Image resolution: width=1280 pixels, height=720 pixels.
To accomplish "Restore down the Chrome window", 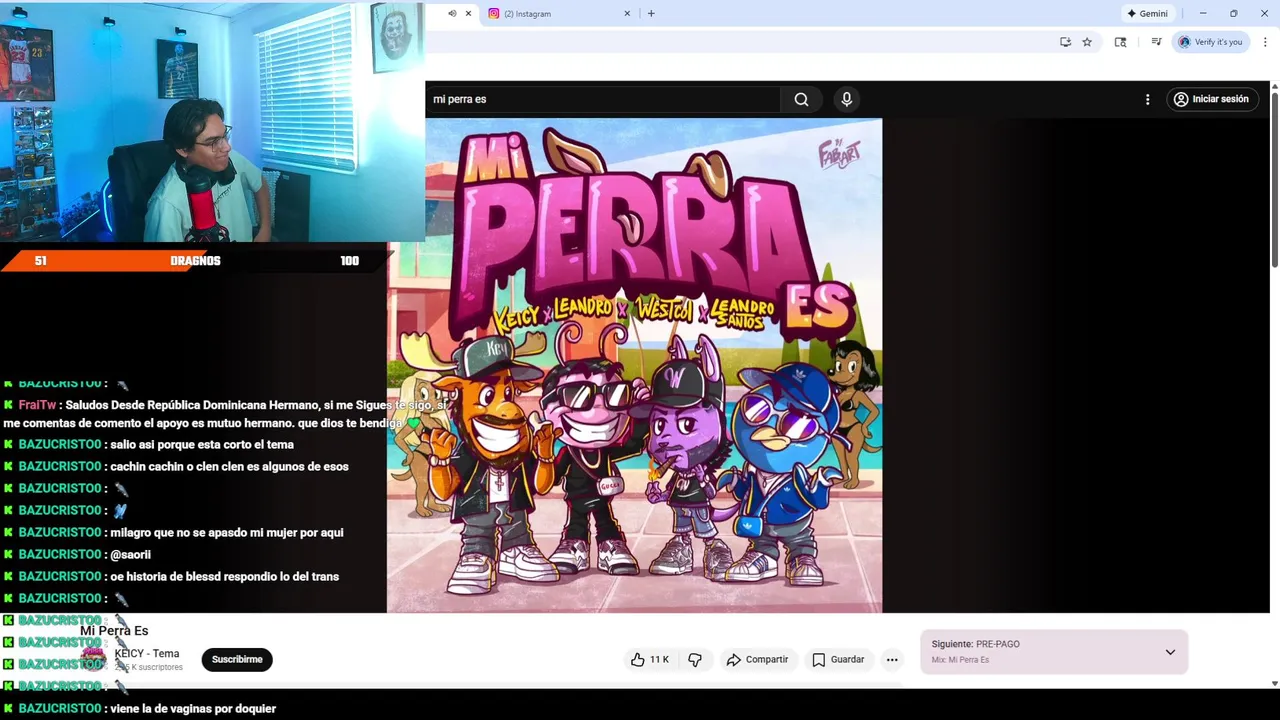I will pyautogui.click(x=1234, y=13).
